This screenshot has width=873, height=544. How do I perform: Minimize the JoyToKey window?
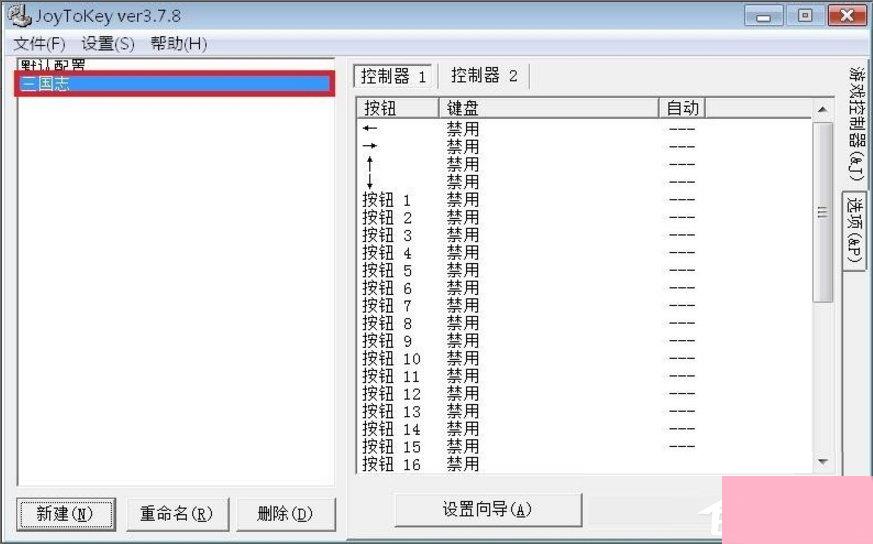763,16
